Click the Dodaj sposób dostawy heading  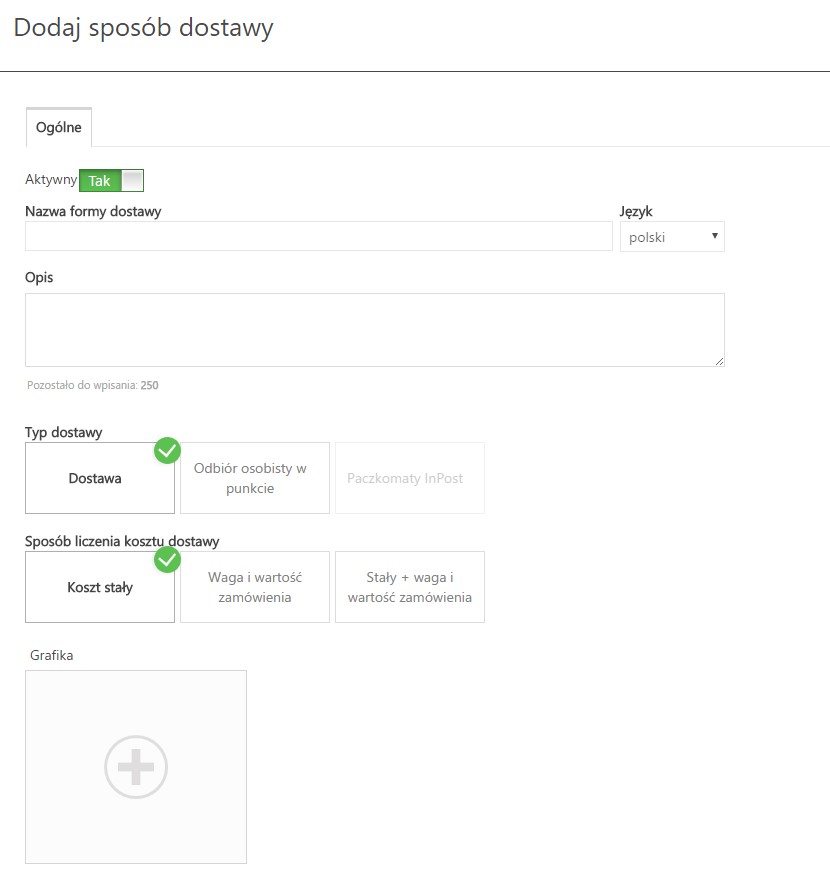[144, 28]
